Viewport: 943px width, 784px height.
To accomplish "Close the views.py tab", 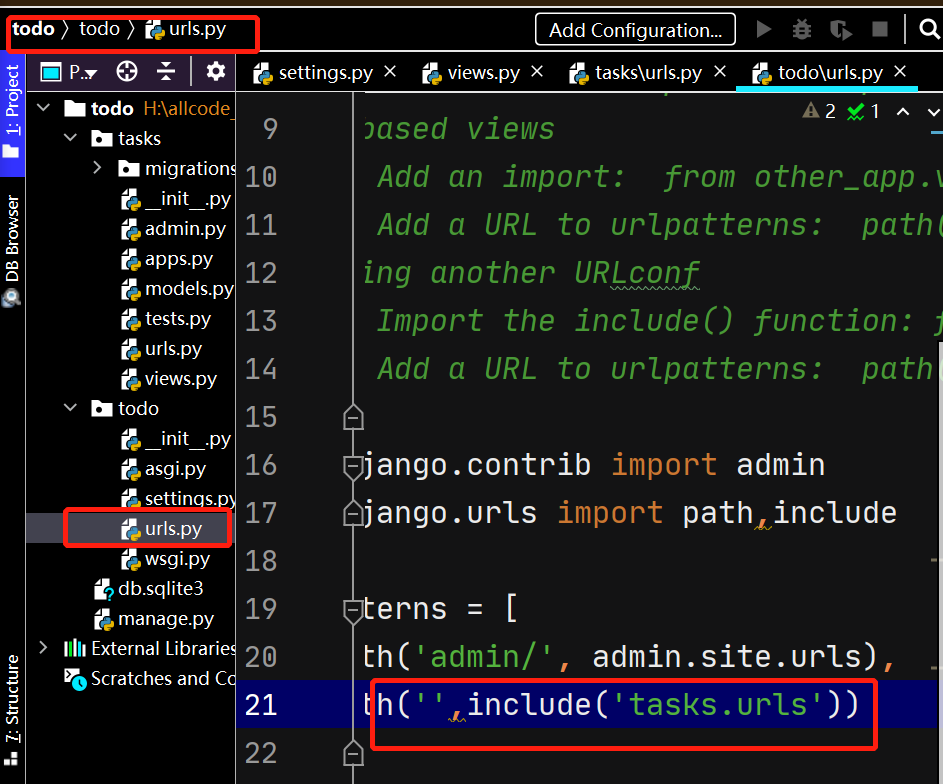I will point(537,72).
